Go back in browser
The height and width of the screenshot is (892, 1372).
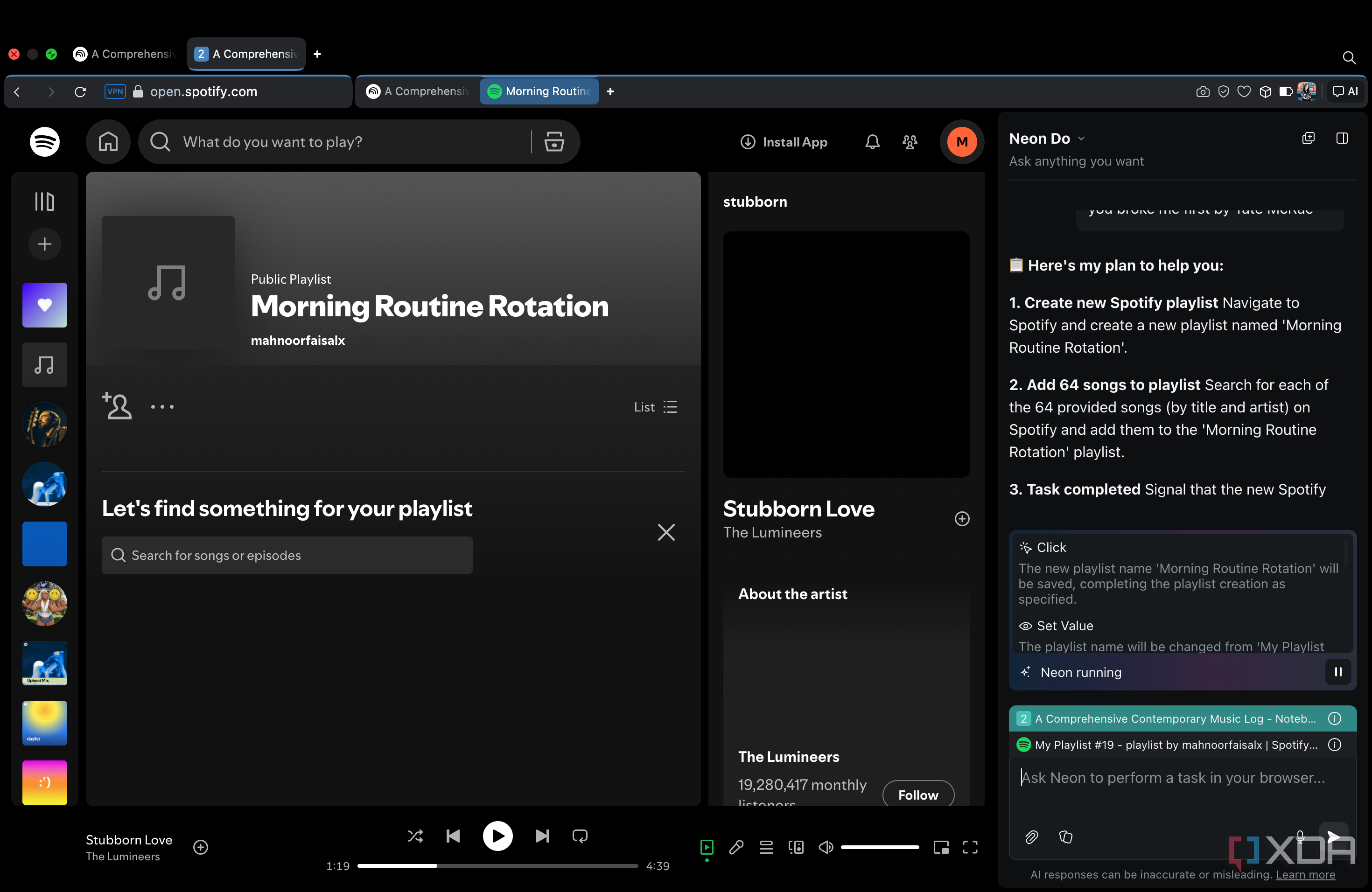[x=17, y=91]
